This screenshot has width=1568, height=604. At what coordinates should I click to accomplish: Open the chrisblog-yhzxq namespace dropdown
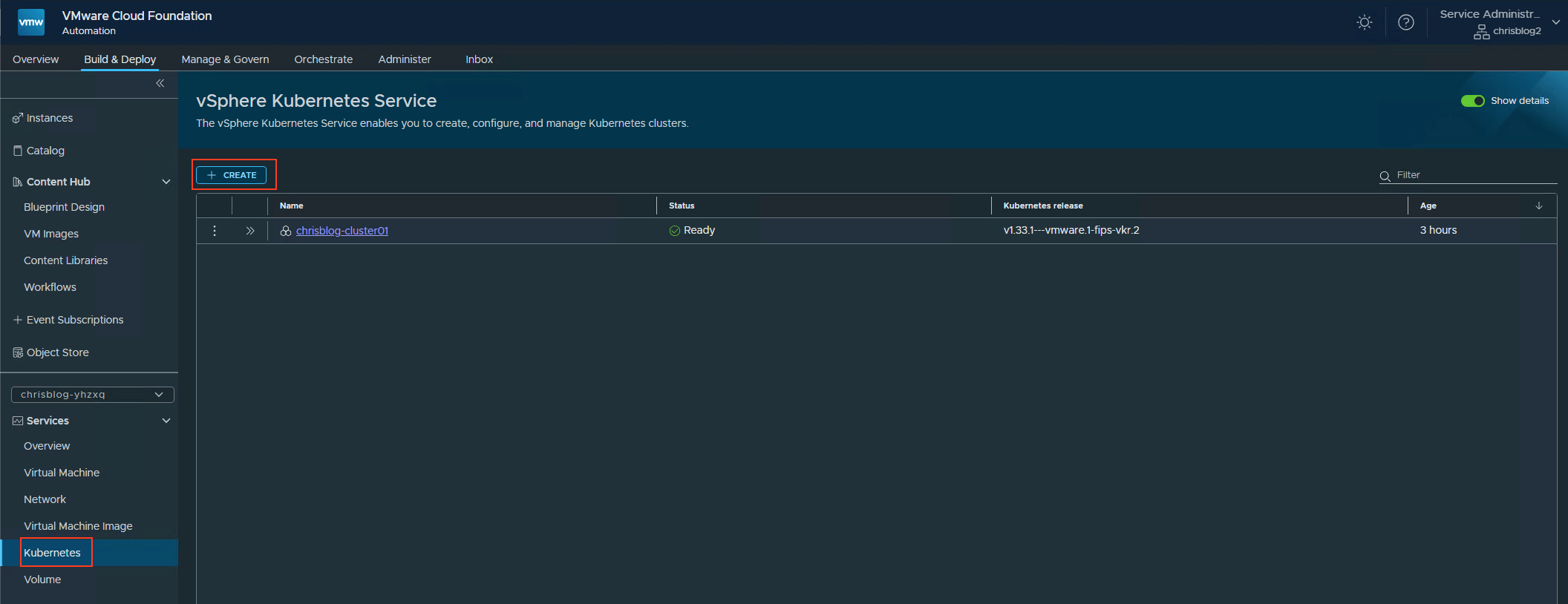pos(93,395)
